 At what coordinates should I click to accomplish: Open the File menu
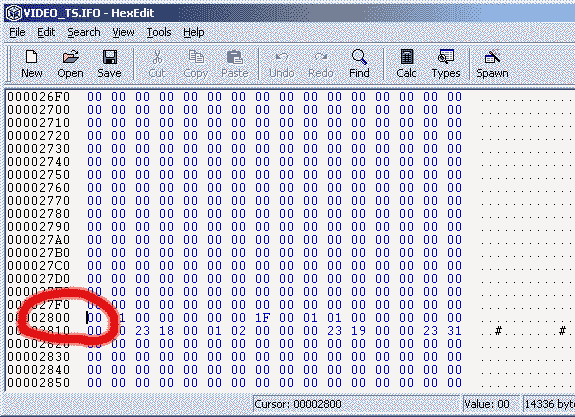pyautogui.click(x=17, y=32)
